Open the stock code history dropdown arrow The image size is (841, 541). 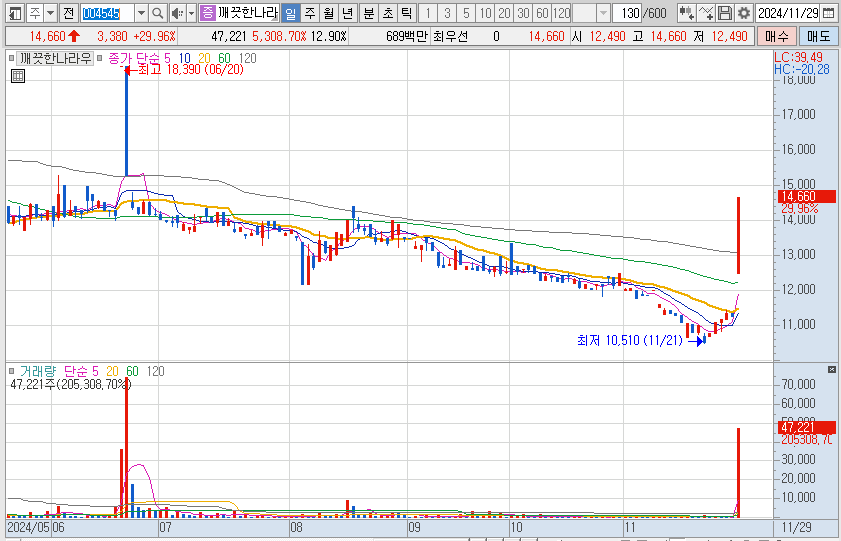(141, 13)
